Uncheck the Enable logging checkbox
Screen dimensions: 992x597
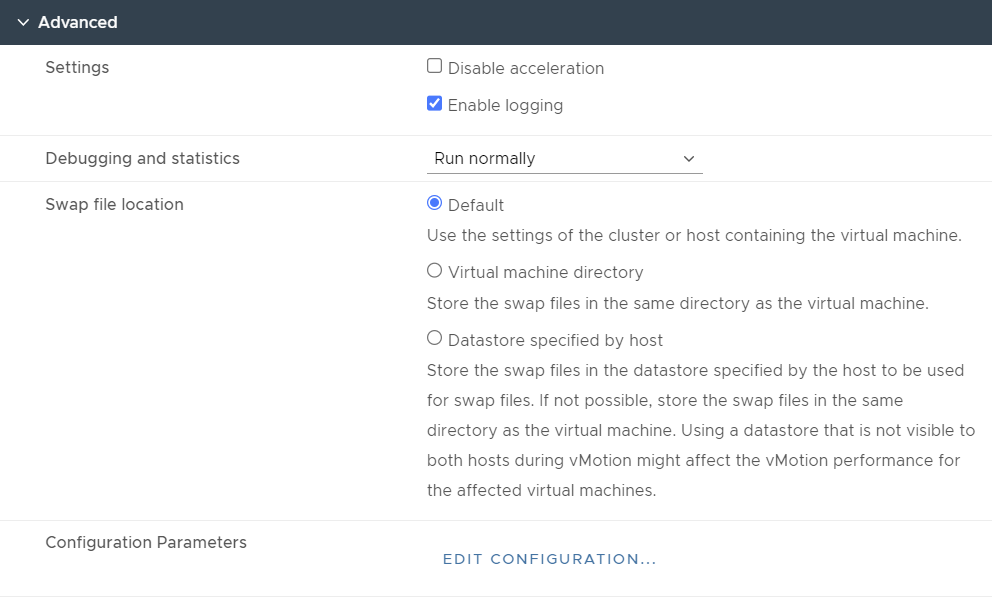[x=434, y=103]
